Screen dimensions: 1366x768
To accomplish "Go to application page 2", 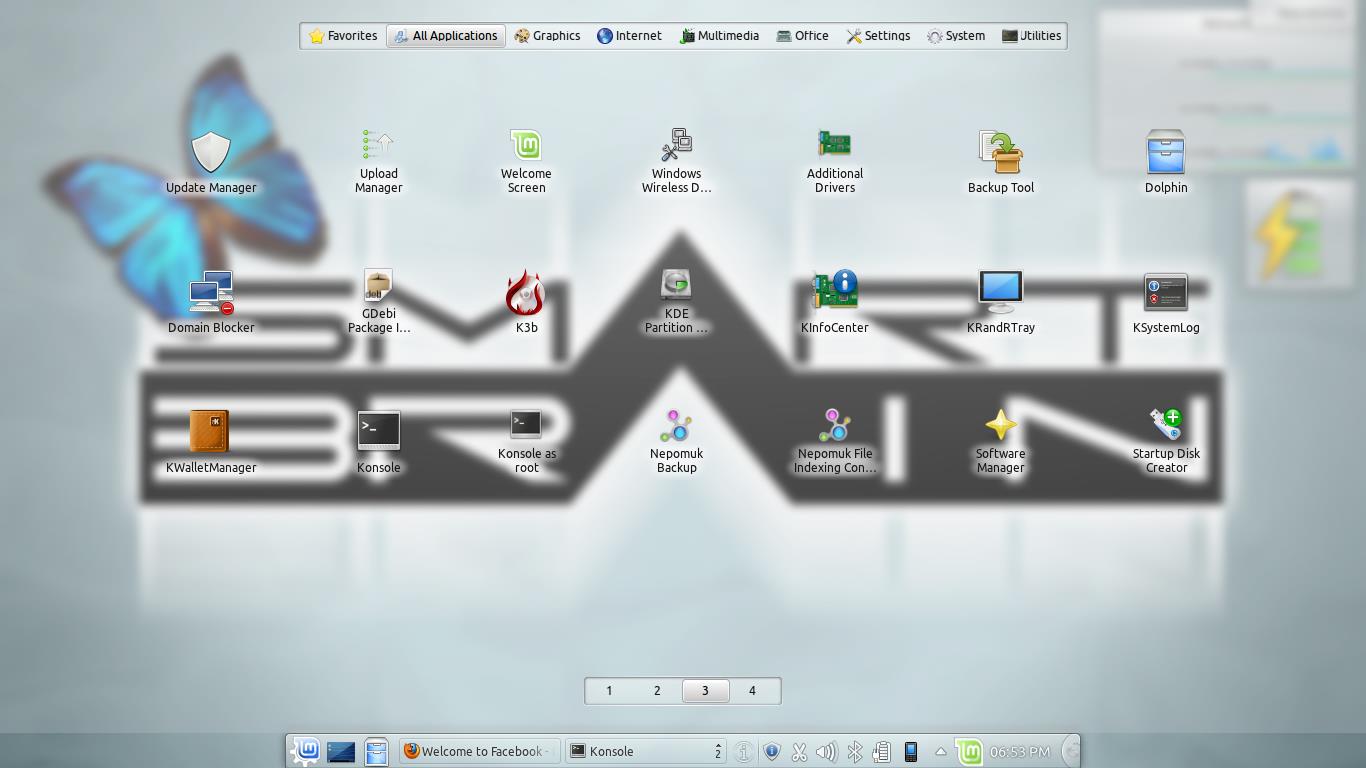I will pyautogui.click(x=657, y=690).
